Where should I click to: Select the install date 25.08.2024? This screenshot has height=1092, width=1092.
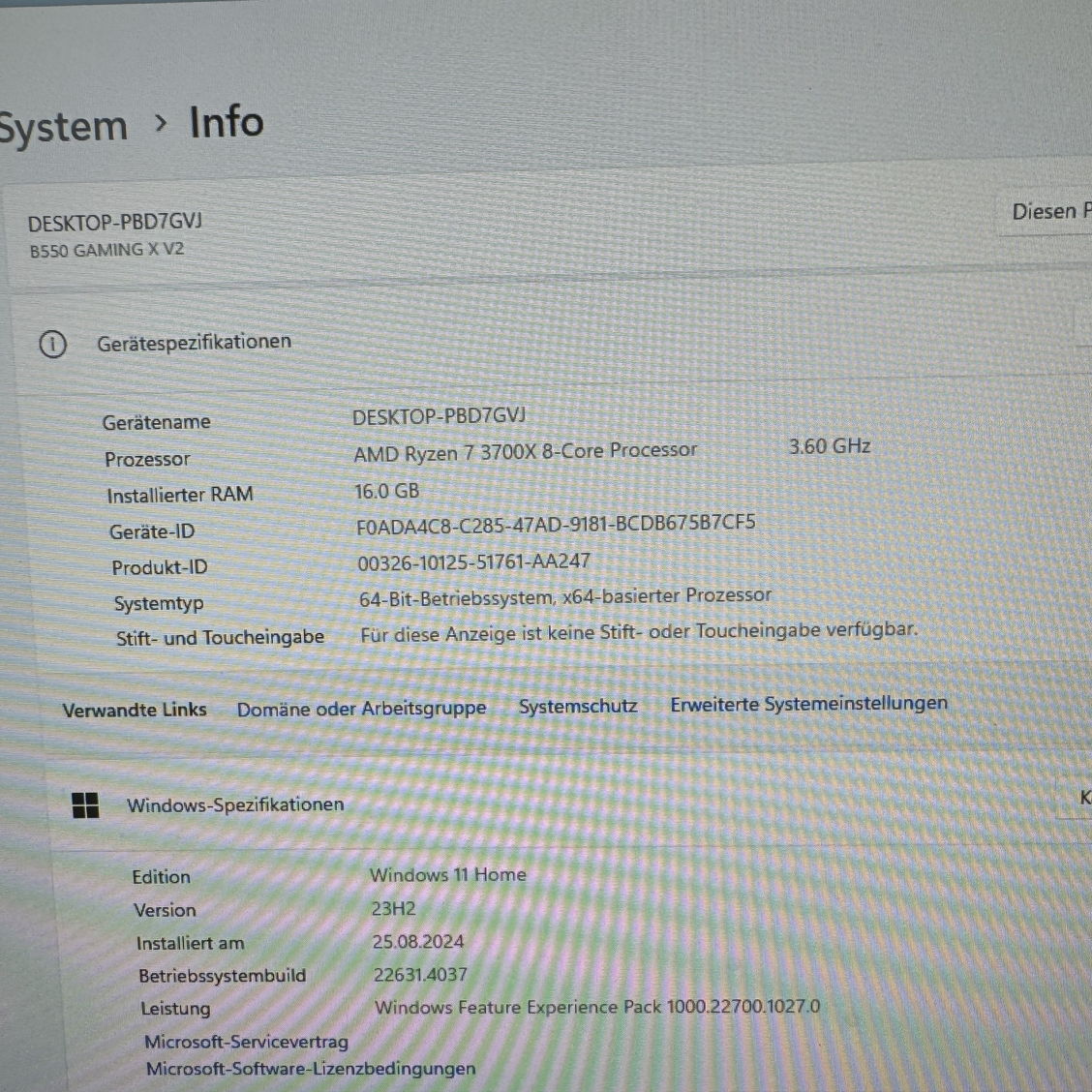click(418, 942)
